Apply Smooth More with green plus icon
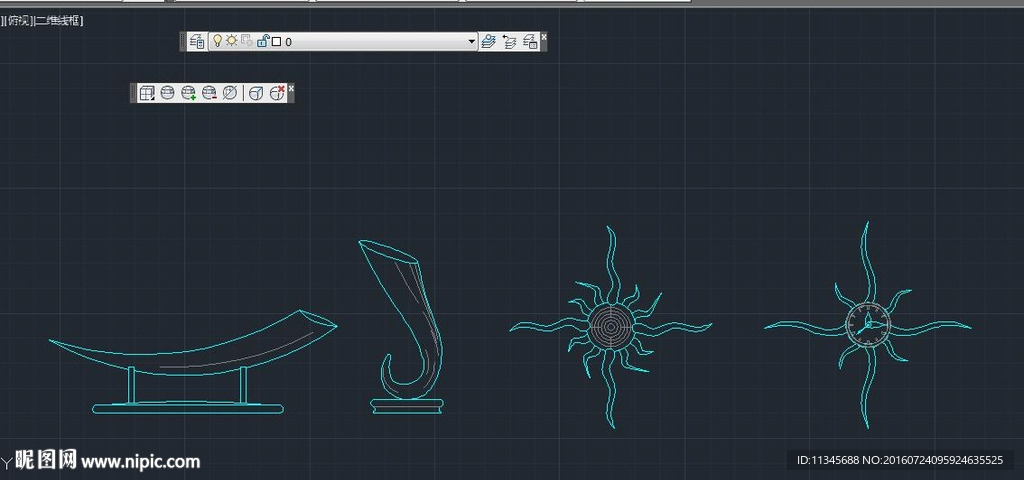This screenshot has height=480, width=1024. tap(188, 93)
